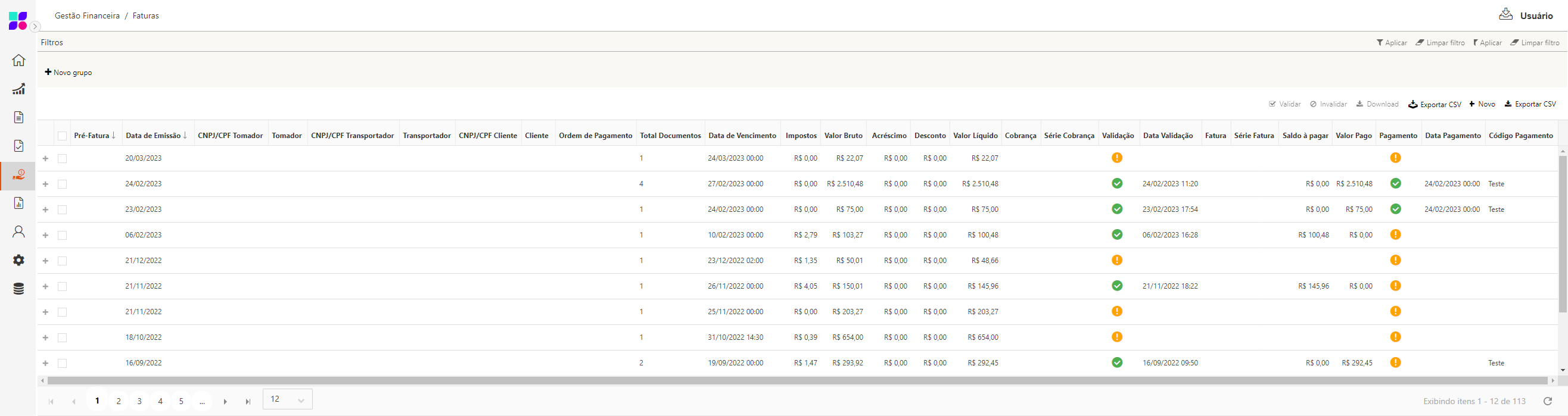Screen dimensions: 1568x416
Task: Open the user profile sidebar icon
Action: [x=19, y=232]
